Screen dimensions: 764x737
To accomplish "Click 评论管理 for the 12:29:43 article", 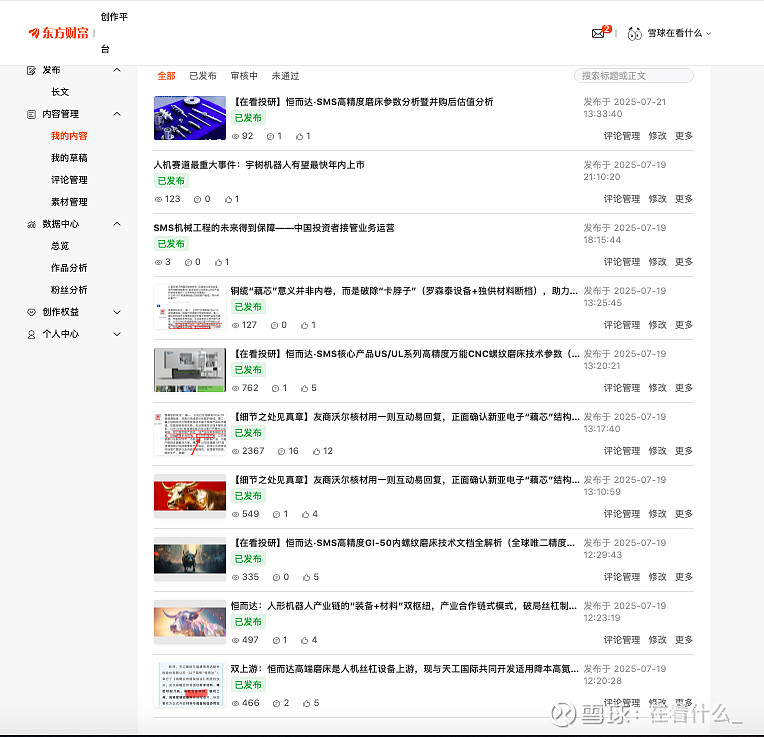I will pos(622,577).
